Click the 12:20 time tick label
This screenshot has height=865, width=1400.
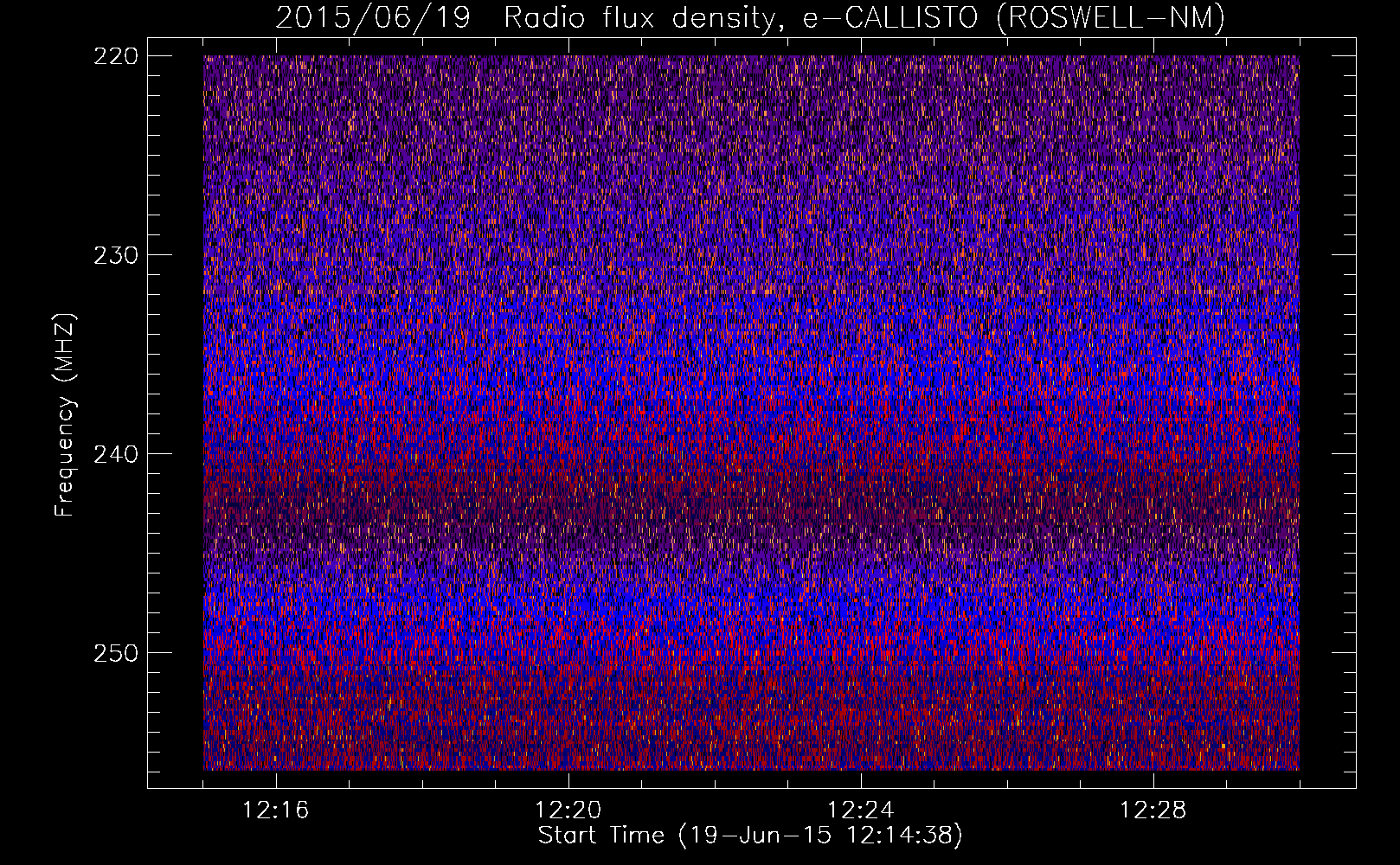(x=568, y=811)
